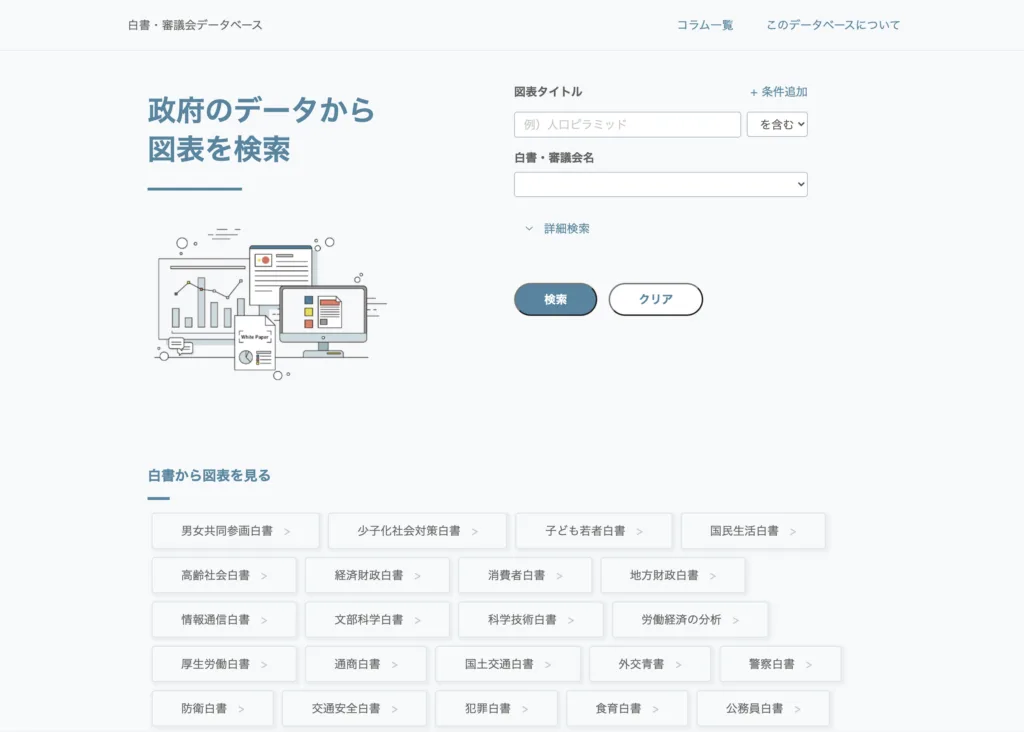Click the 白書・審議会データベース site title
Viewport: 1024px width, 732px height.
pos(195,25)
